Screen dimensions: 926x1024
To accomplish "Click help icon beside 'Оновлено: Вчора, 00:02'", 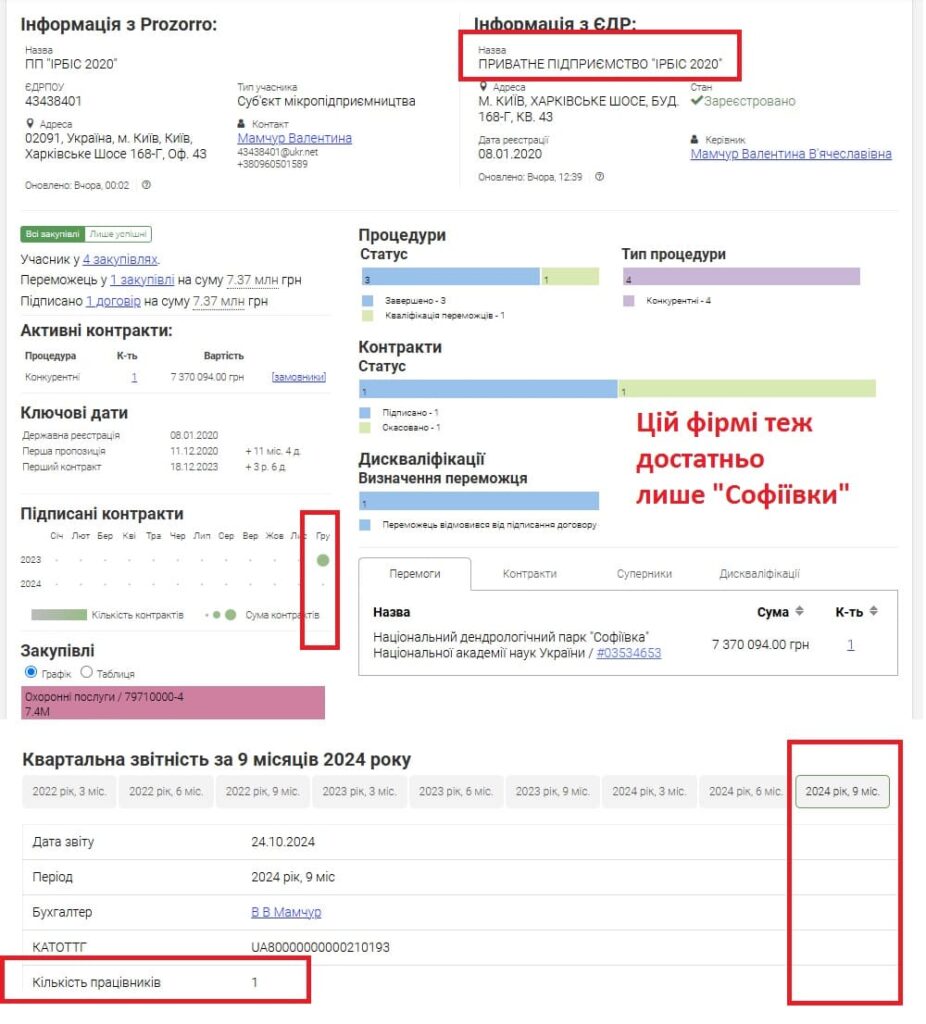I will pyautogui.click(x=146, y=185).
